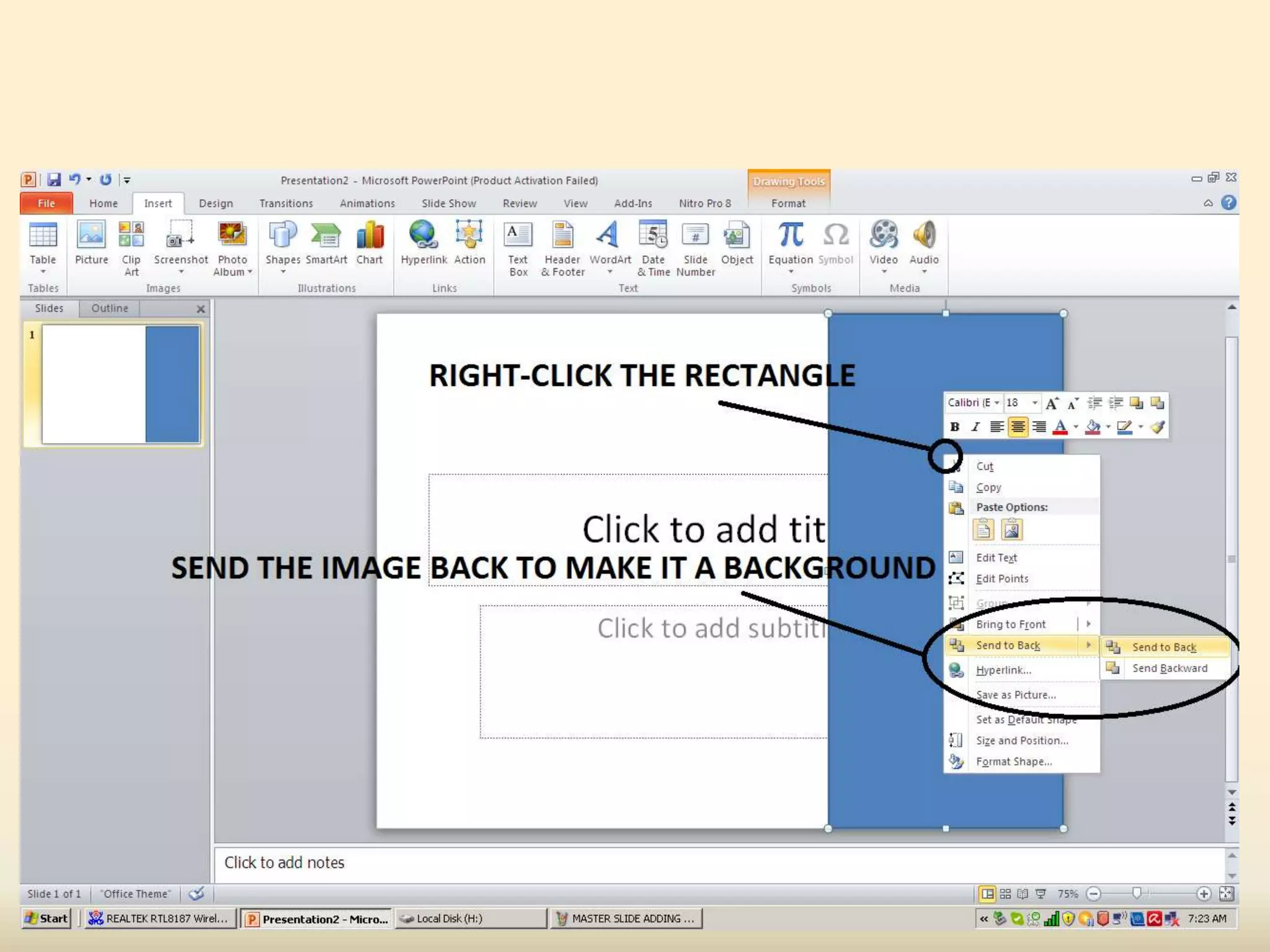This screenshot has width=1270, height=952.
Task: Toggle Italic in the mini toolbar
Action: [975, 426]
